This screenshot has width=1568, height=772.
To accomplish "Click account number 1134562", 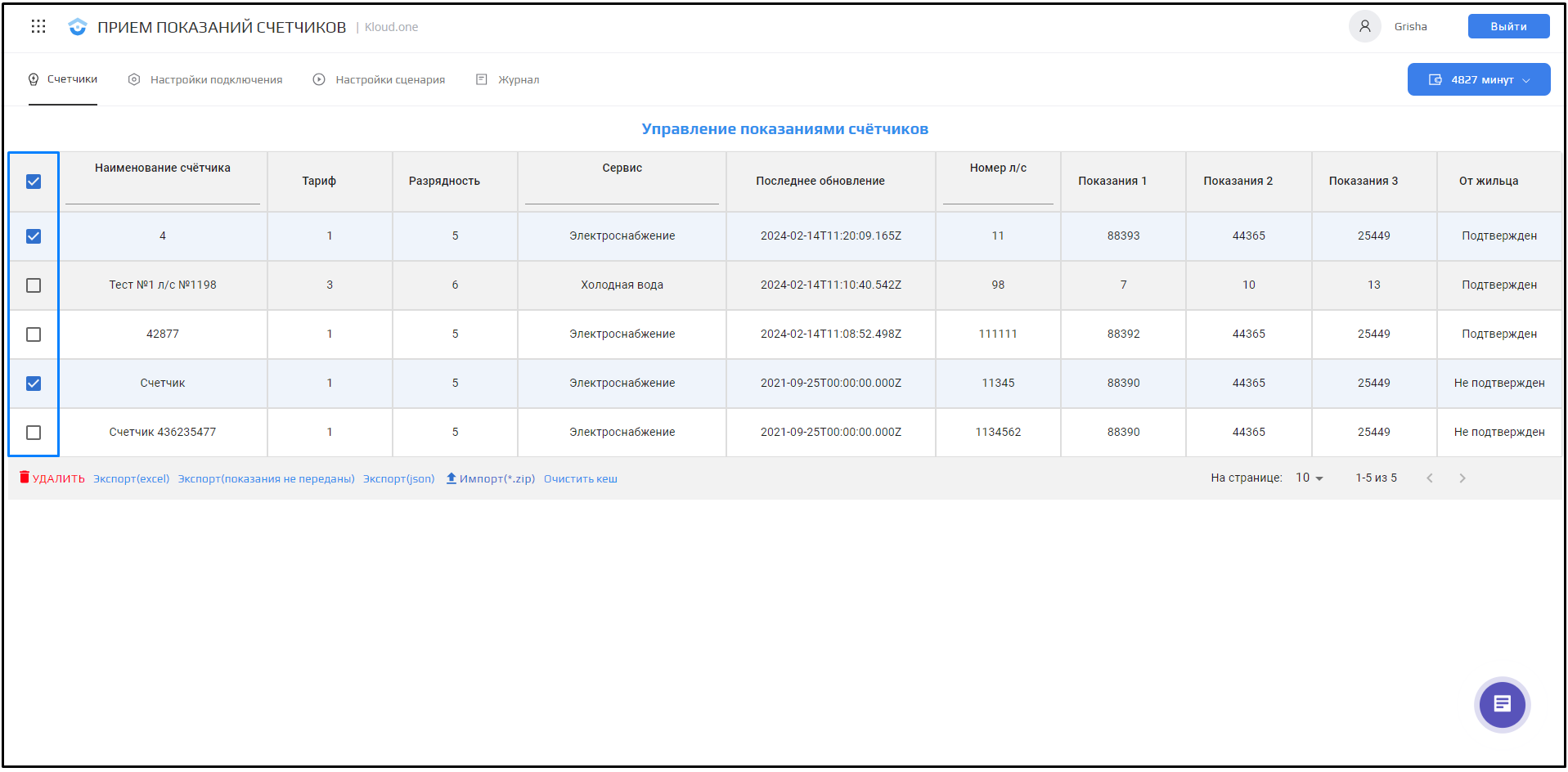I will click(x=998, y=433).
